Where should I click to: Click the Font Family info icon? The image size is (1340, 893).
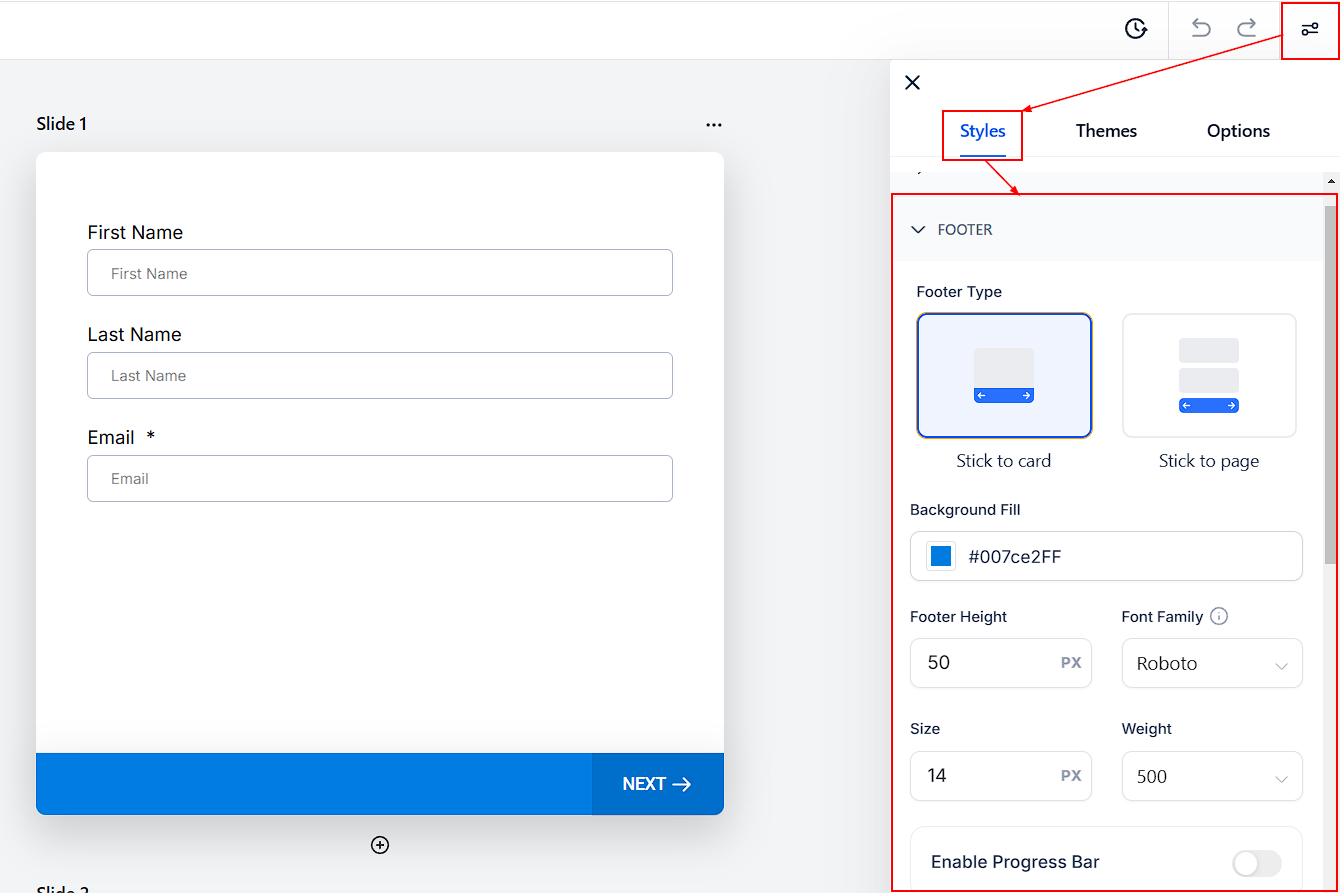(1219, 617)
